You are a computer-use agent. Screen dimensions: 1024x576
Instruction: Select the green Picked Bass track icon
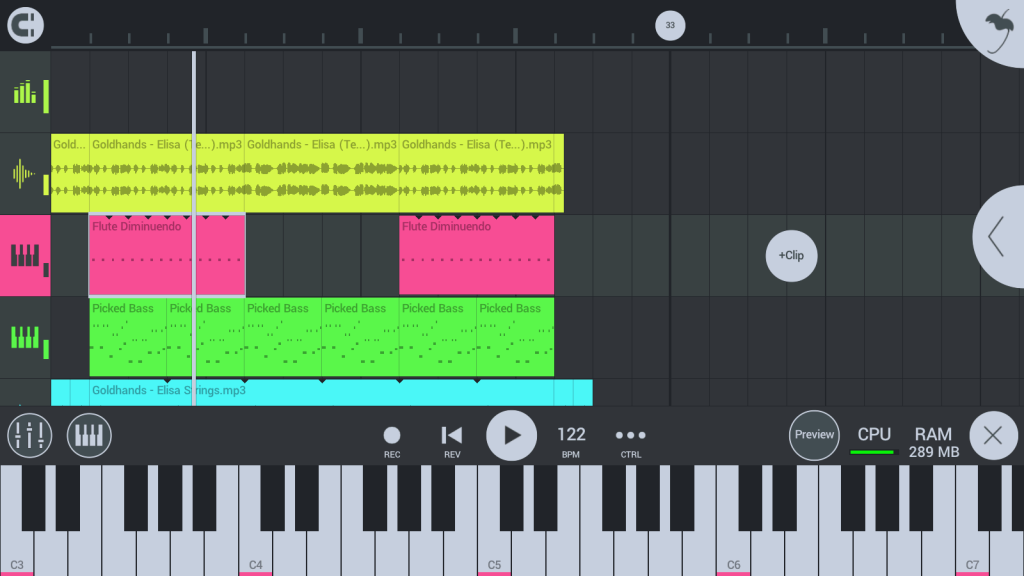click(25, 338)
